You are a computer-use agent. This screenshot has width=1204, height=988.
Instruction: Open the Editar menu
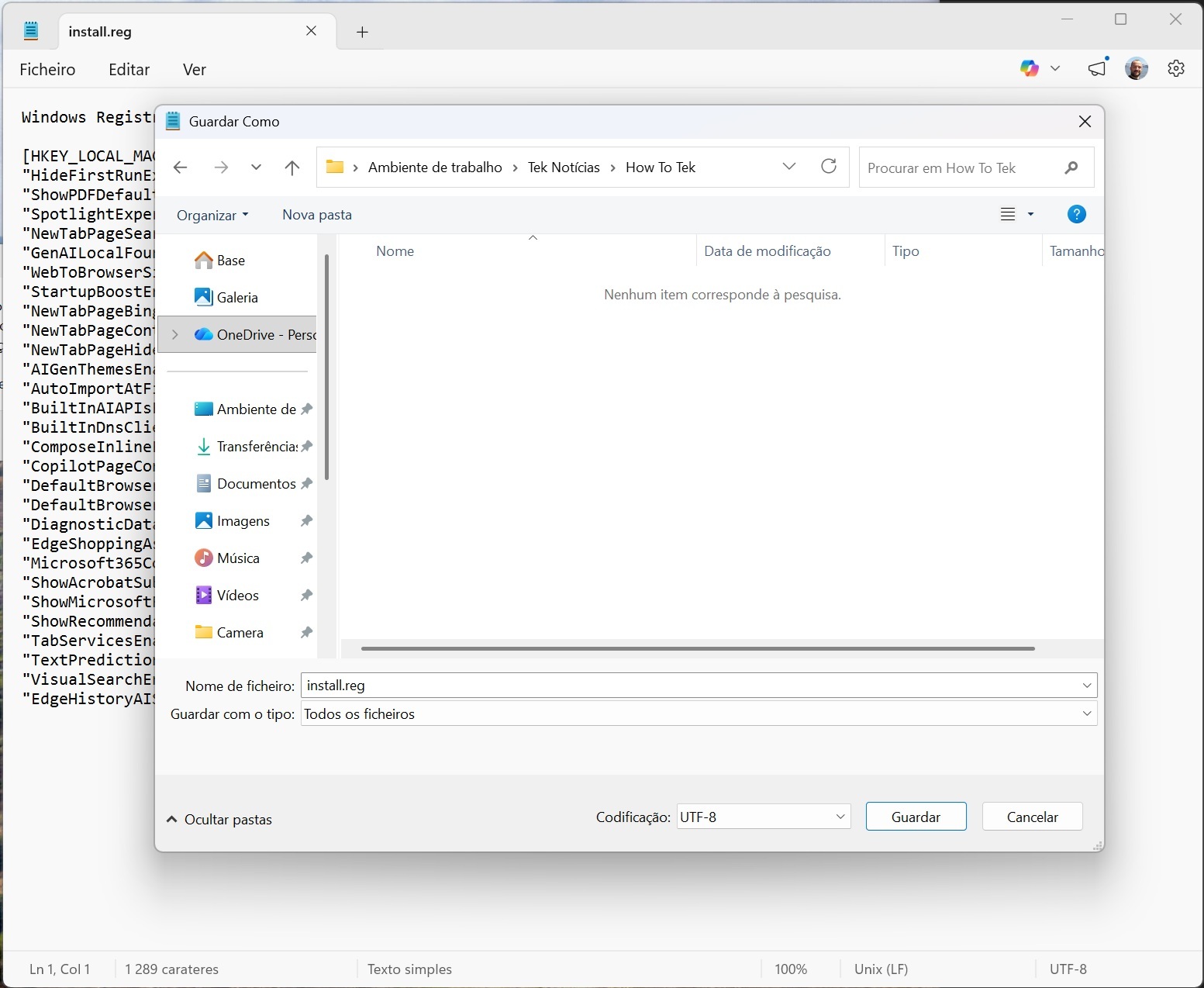coord(129,70)
